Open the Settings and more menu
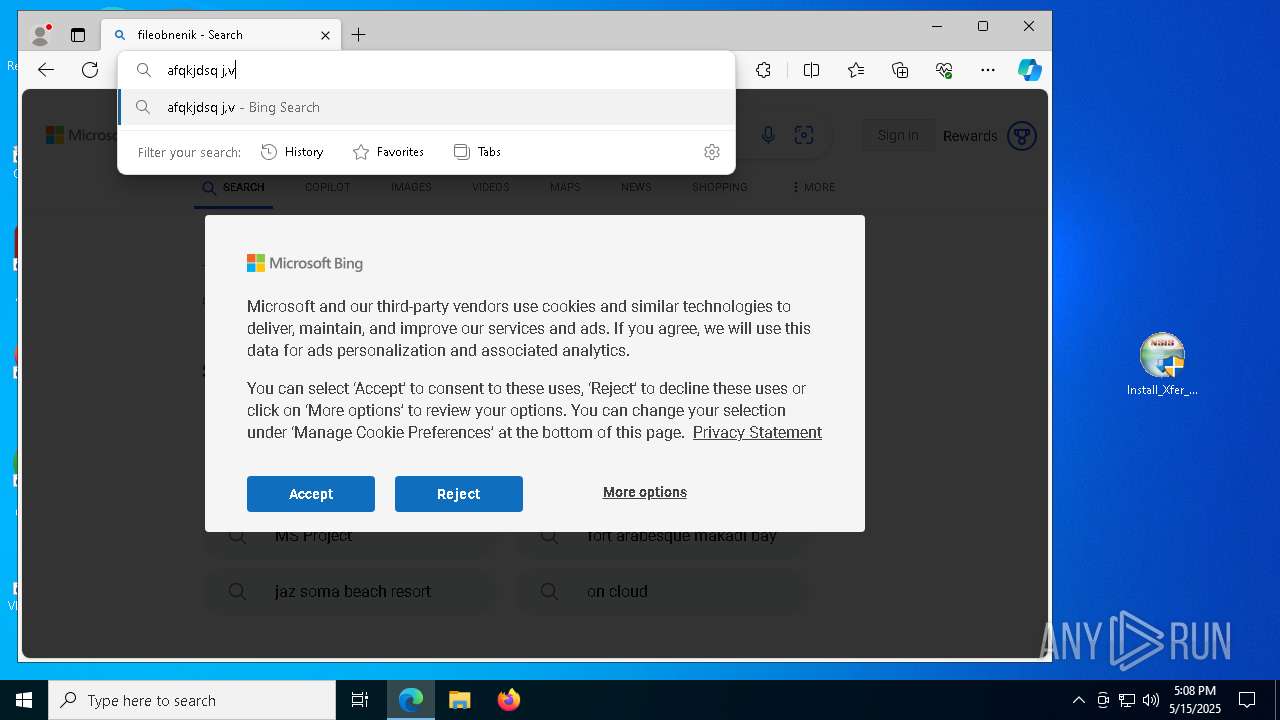The height and width of the screenshot is (720, 1280). (988, 70)
